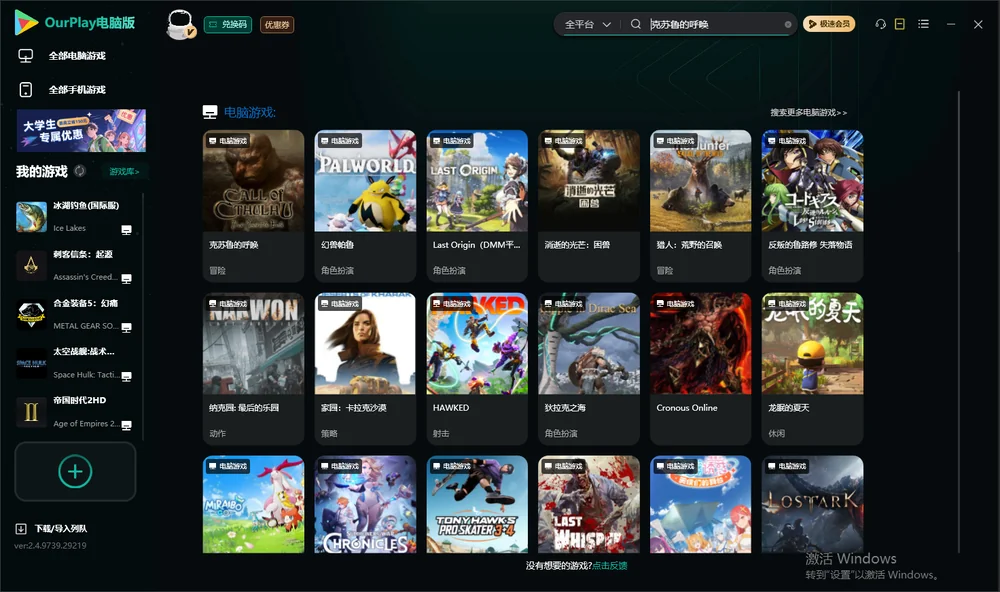This screenshot has width=1000, height=592.
Task: Open the 家园：卡拉克沙漠 game card
Action: 365,368
